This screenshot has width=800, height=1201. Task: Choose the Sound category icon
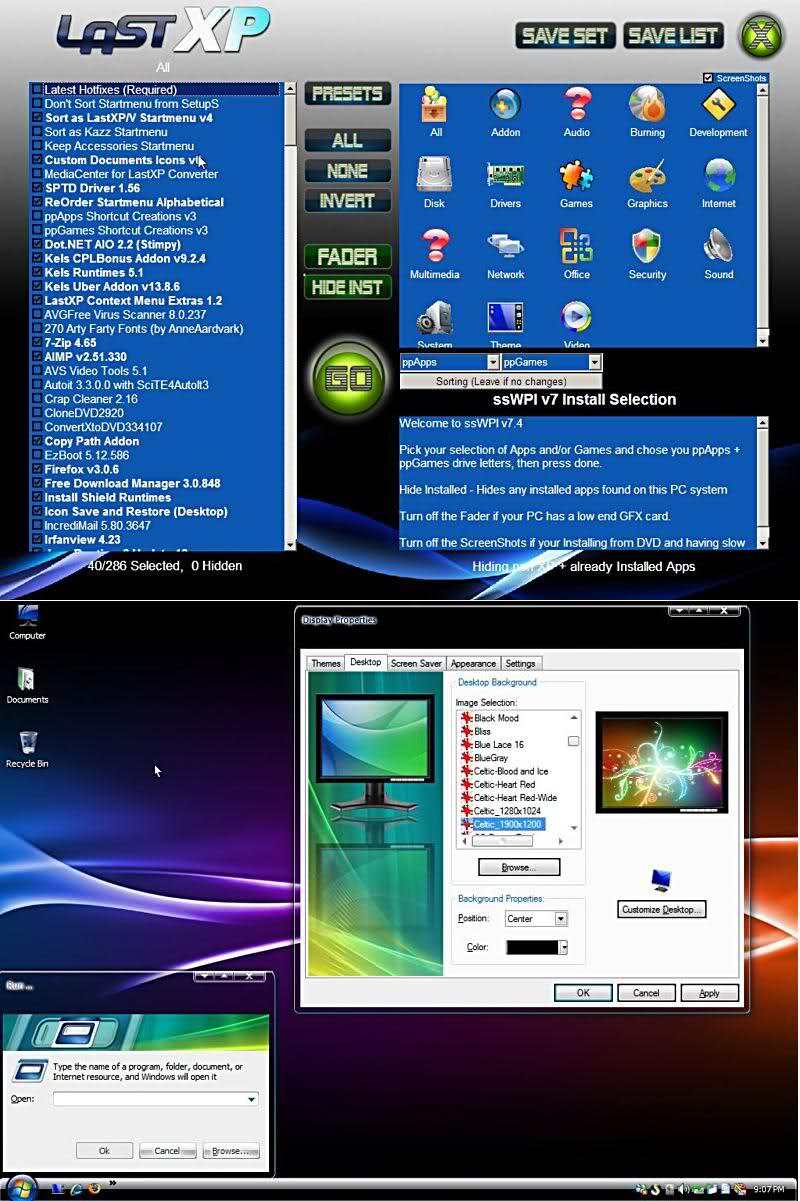click(718, 246)
